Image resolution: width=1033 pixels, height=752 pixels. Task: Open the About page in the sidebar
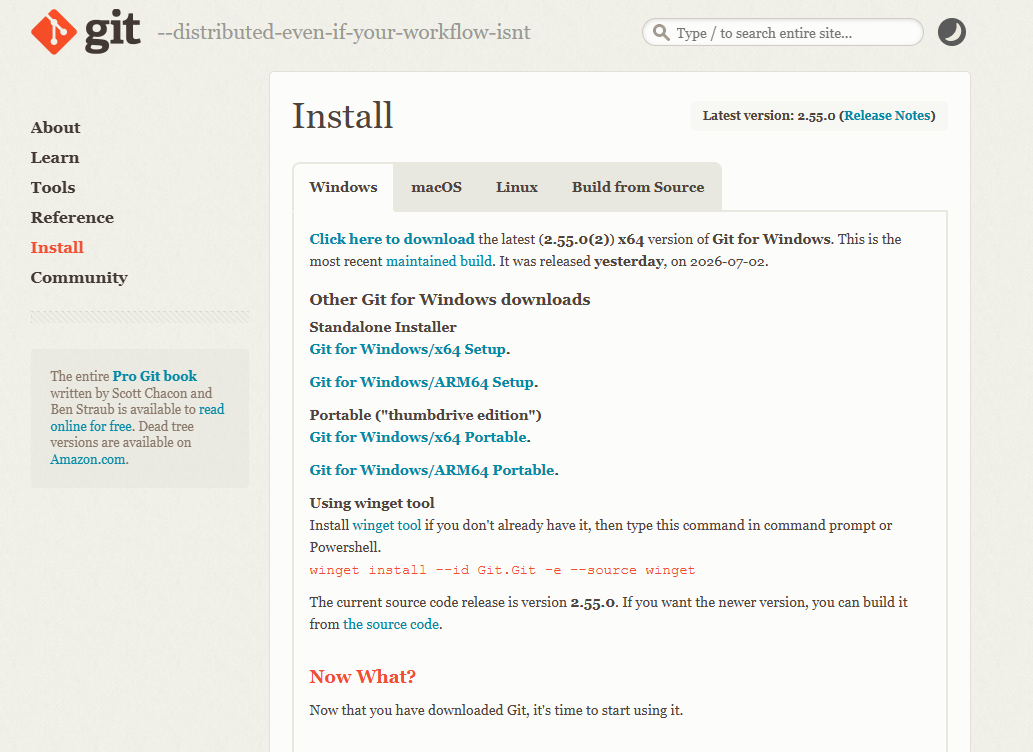[55, 128]
